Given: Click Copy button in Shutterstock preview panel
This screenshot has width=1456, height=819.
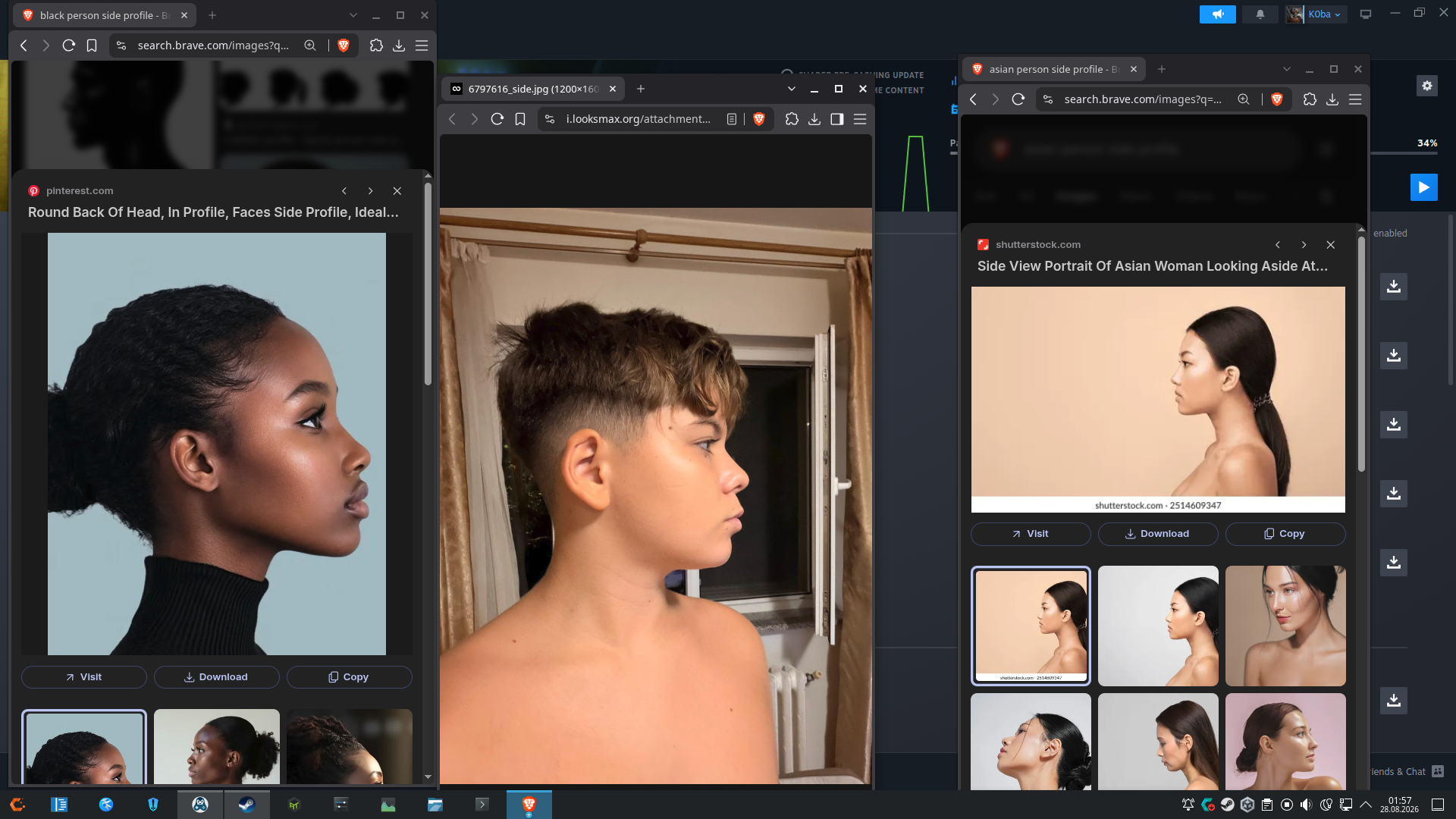Looking at the screenshot, I should tap(1285, 534).
